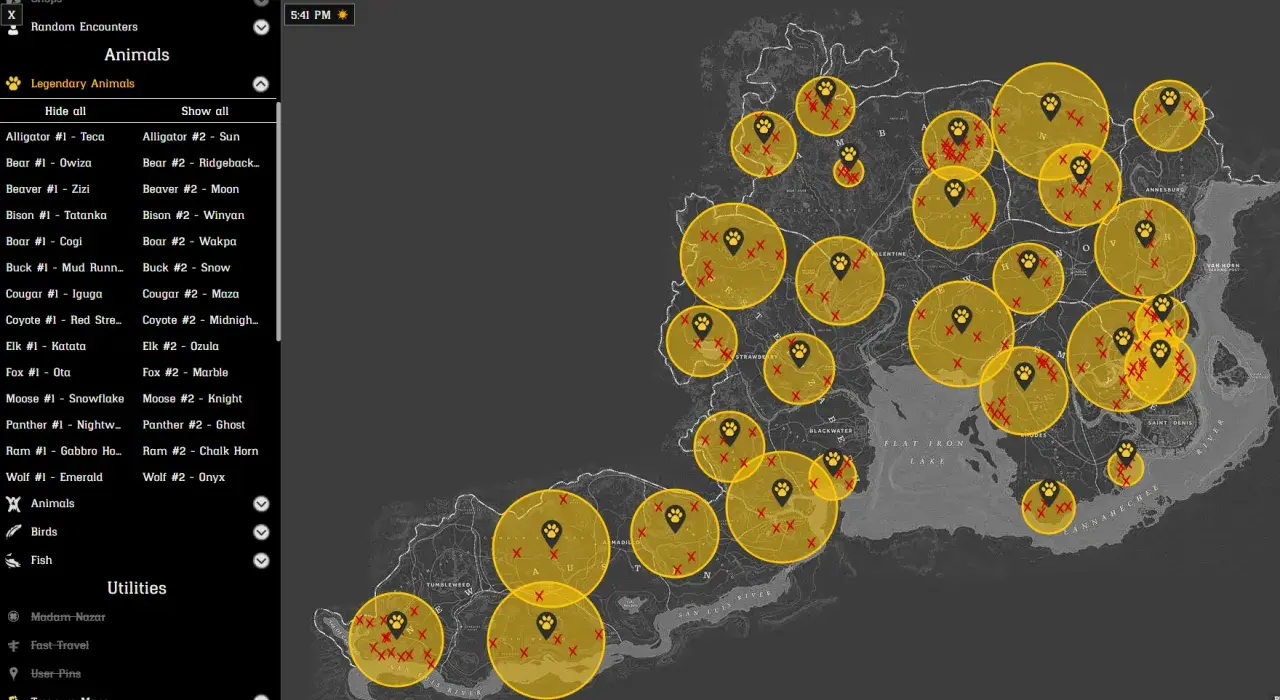Click Buck #2 - Snow entry
Viewport: 1280px width, 700px height.
tap(186, 267)
